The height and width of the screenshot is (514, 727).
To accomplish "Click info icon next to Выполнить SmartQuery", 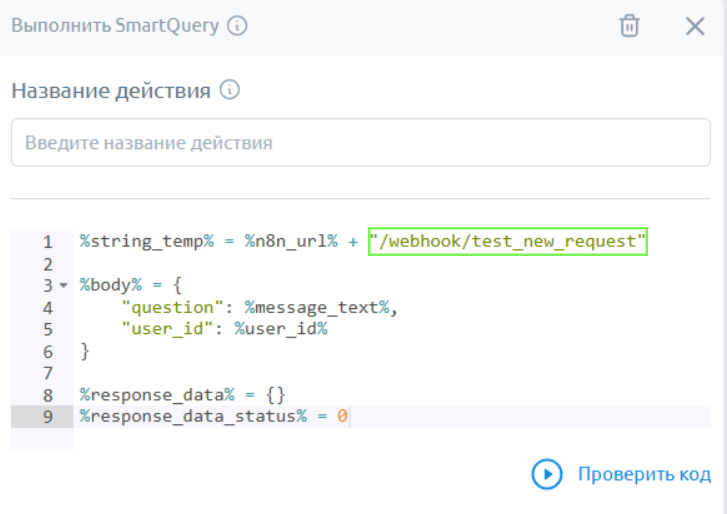I will (237, 26).
